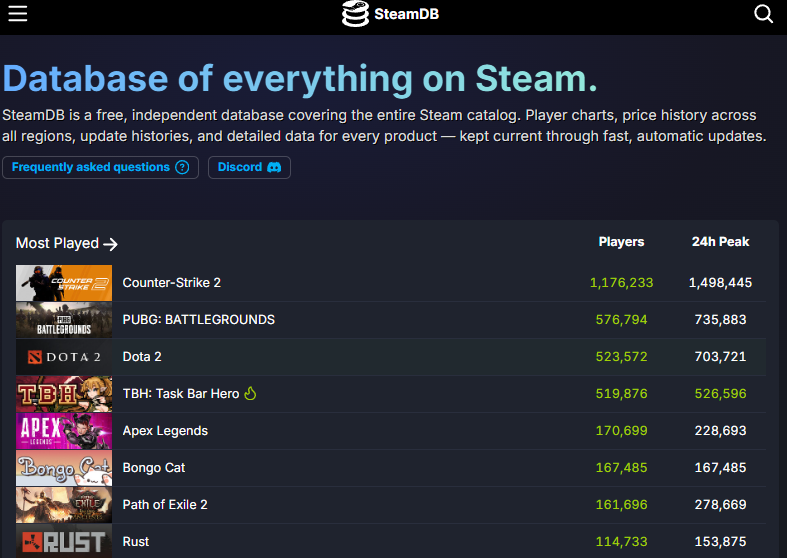This screenshot has height=558, width=787.
Task: Open the Counter-Strike 2 thumbnail
Action: tap(64, 283)
